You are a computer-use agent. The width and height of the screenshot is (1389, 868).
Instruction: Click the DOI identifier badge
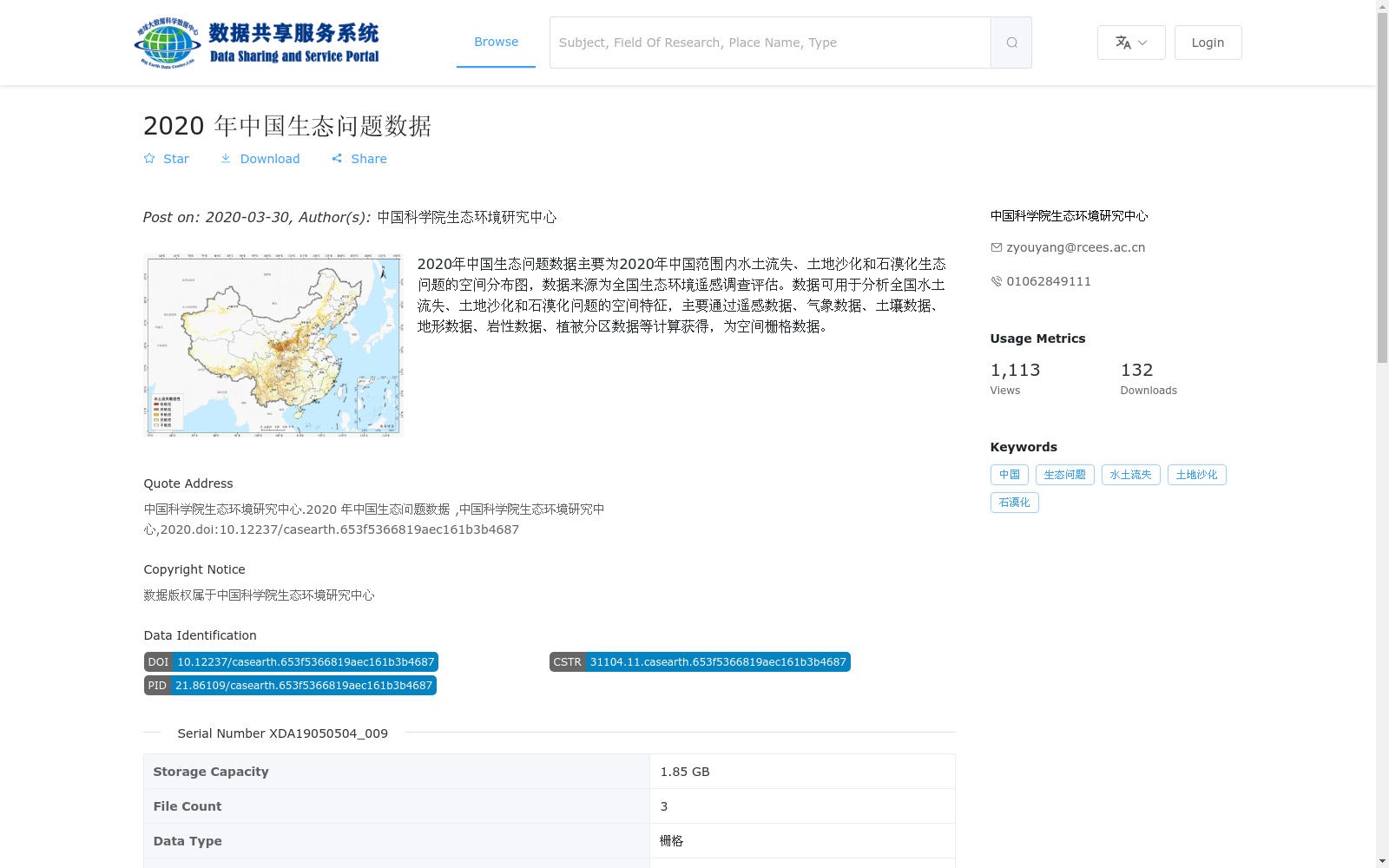coord(291,662)
